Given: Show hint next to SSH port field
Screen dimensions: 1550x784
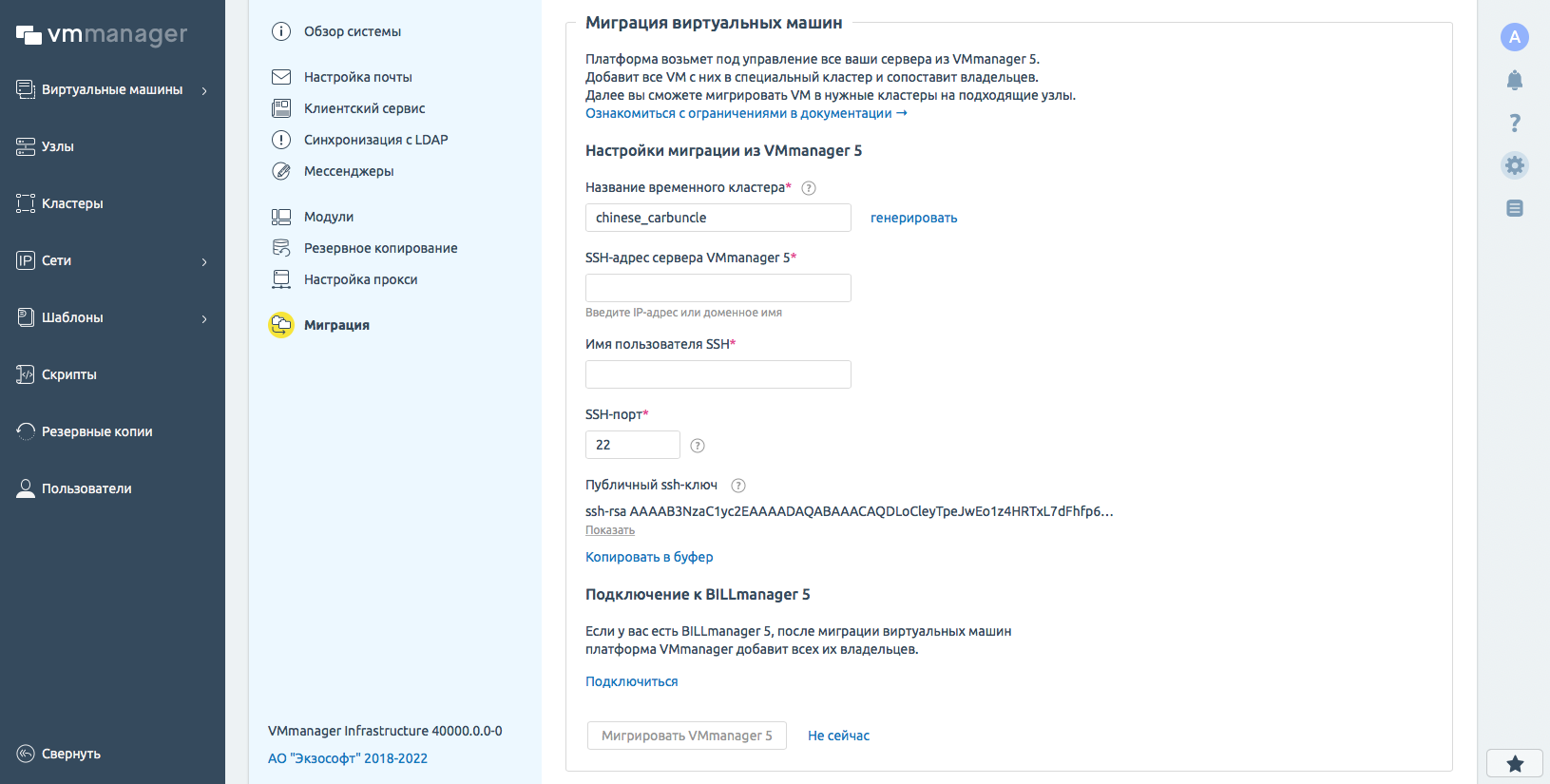Looking at the screenshot, I should pyautogui.click(x=698, y=446).
